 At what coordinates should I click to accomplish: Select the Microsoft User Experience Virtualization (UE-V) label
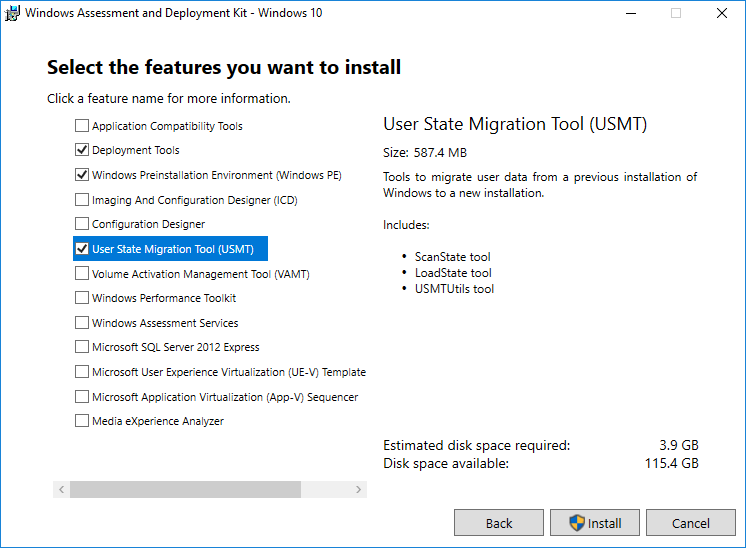[x=228, y=372]
